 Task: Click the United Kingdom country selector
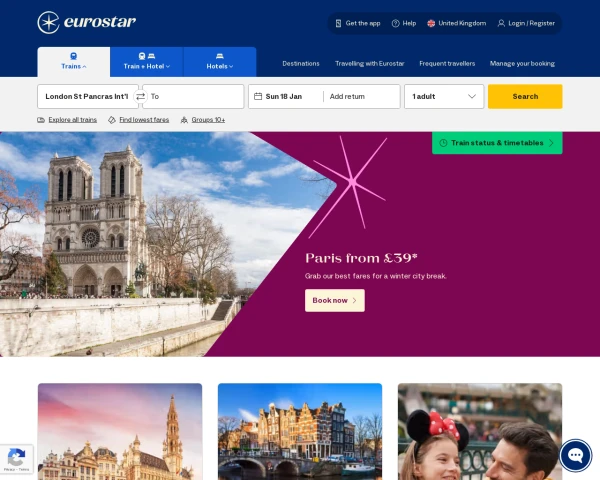(457, 23)
